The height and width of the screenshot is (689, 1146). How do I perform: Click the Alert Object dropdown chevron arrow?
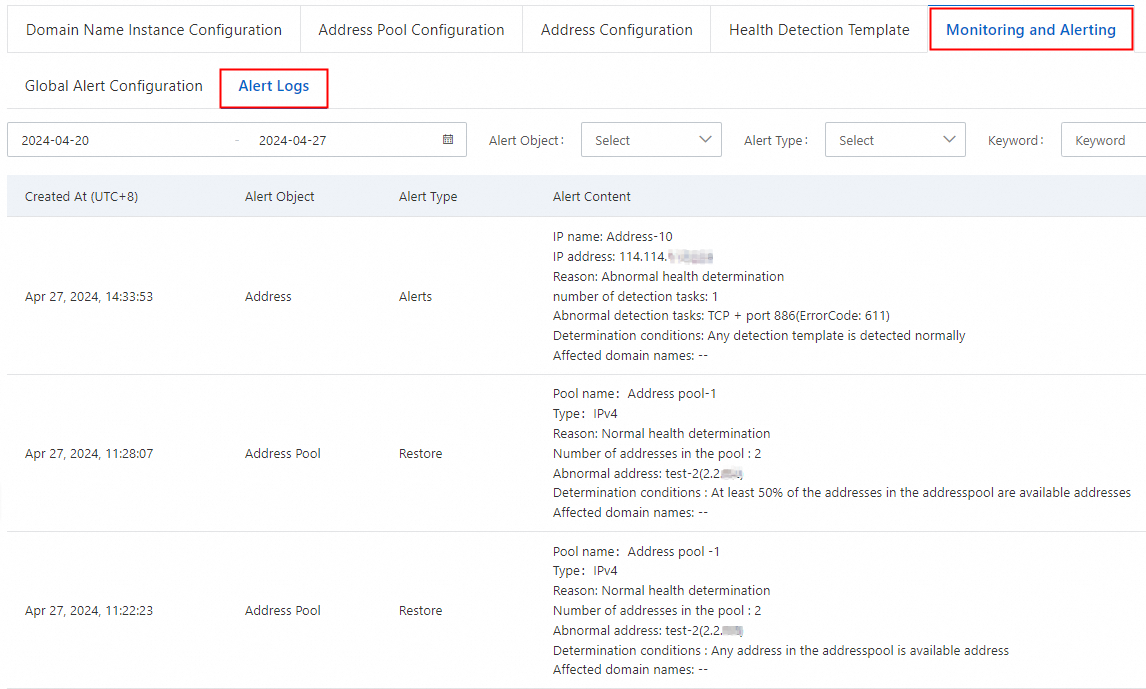coord(705,140)
